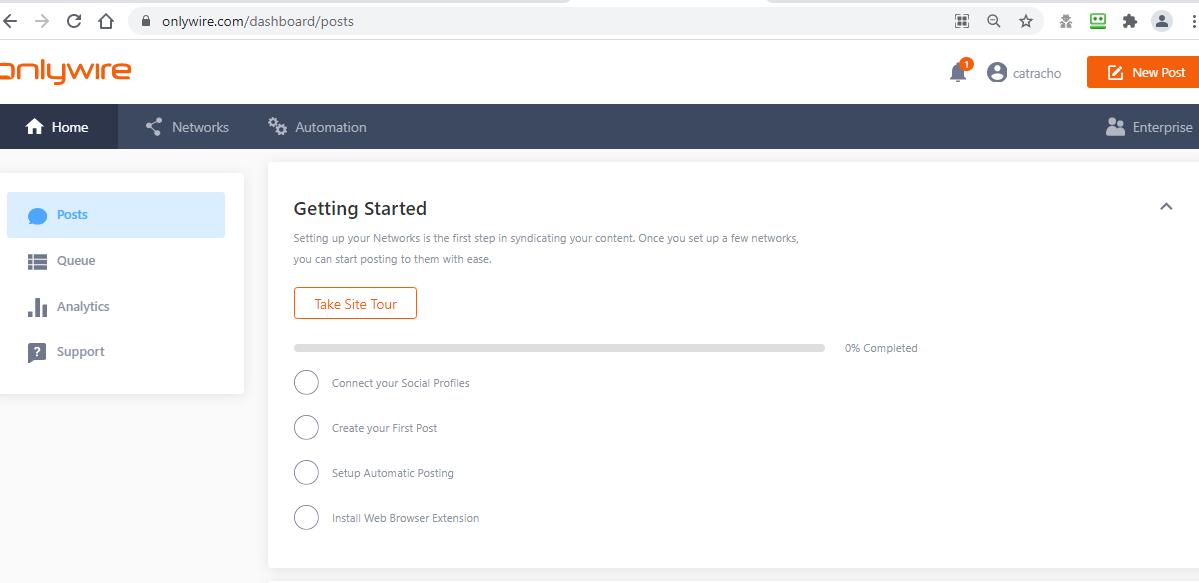1199x583 pixels.
Task: Switch to the Networks tab
Action: pos(187,127)
